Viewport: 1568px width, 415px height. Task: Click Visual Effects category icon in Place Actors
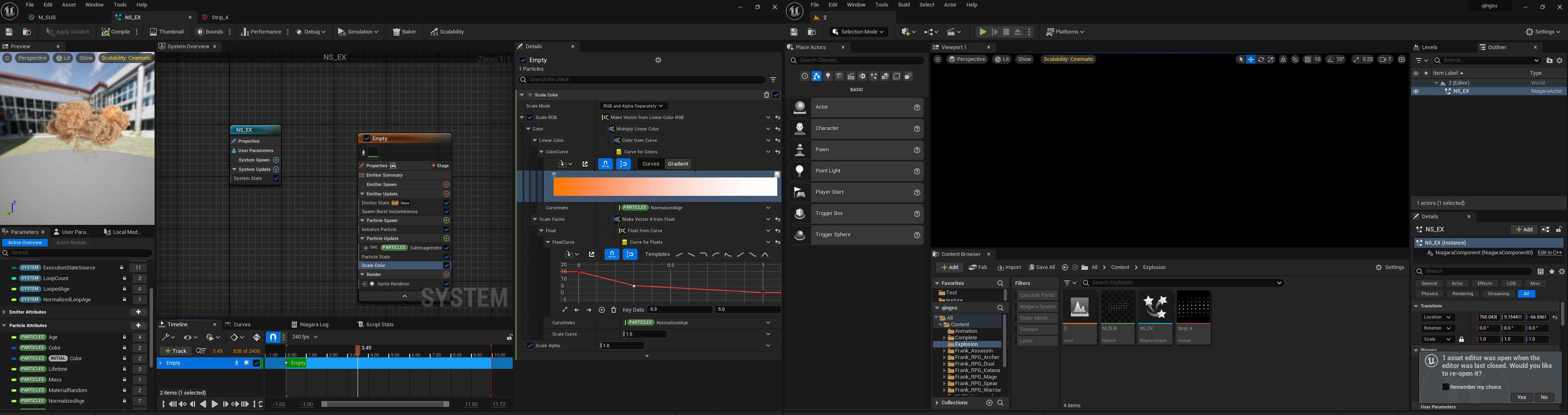tap(874, 76)
